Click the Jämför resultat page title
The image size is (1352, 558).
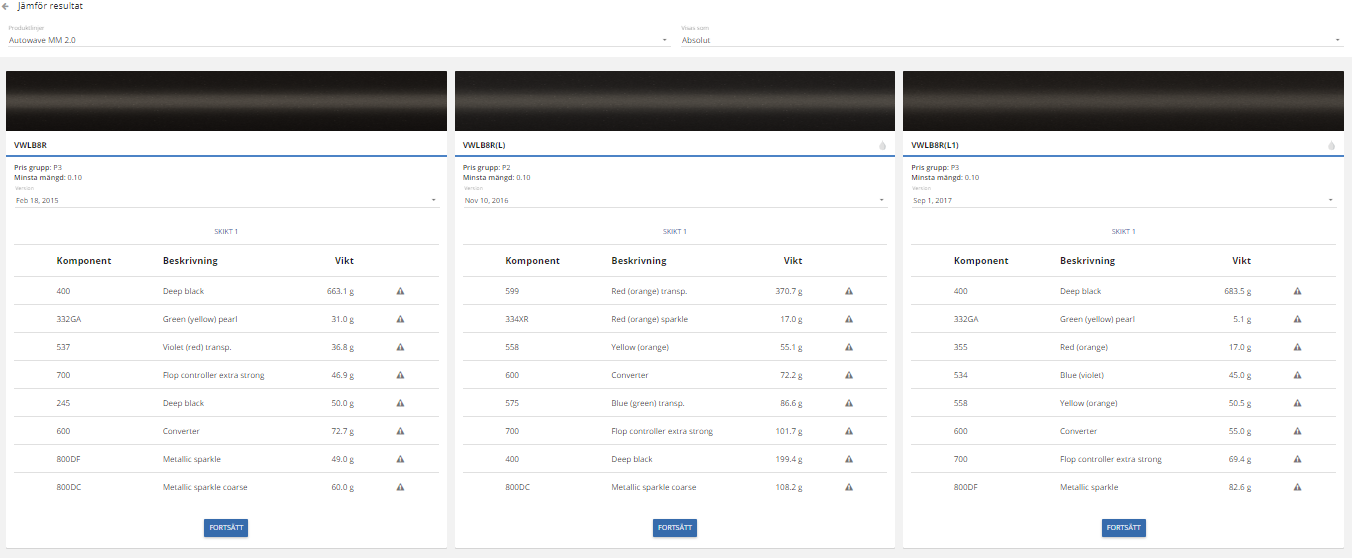click(50, 6)
